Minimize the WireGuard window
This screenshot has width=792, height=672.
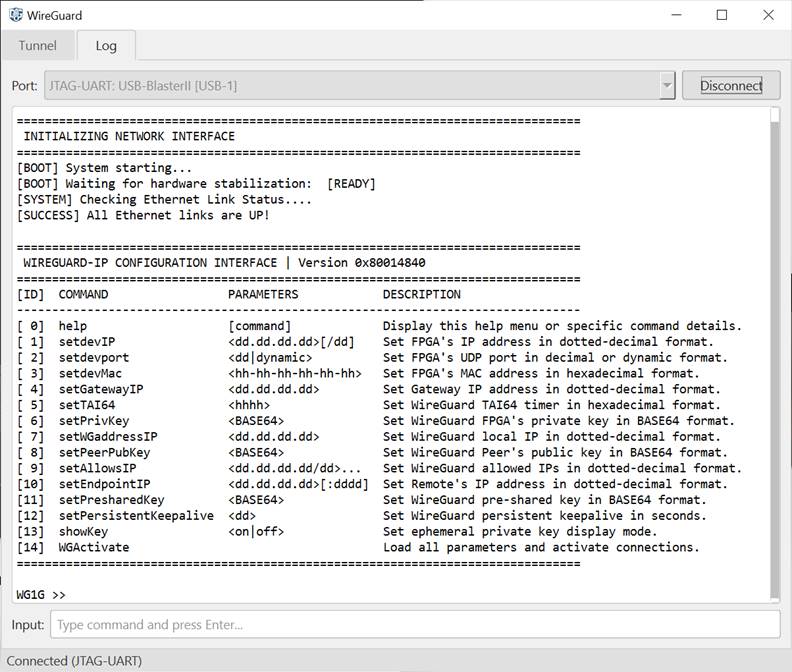coord(676,15)
